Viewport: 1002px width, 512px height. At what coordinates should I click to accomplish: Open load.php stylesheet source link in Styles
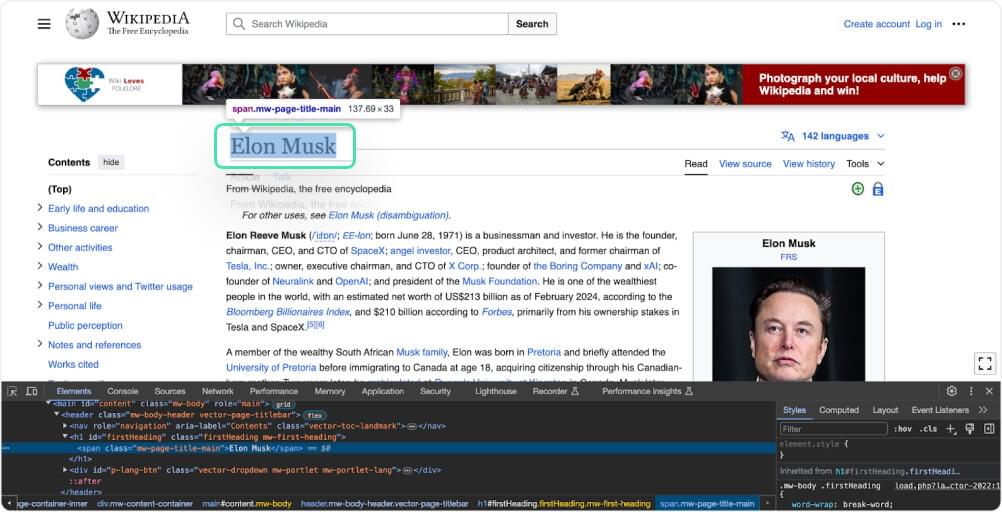(x=948, y=486)
